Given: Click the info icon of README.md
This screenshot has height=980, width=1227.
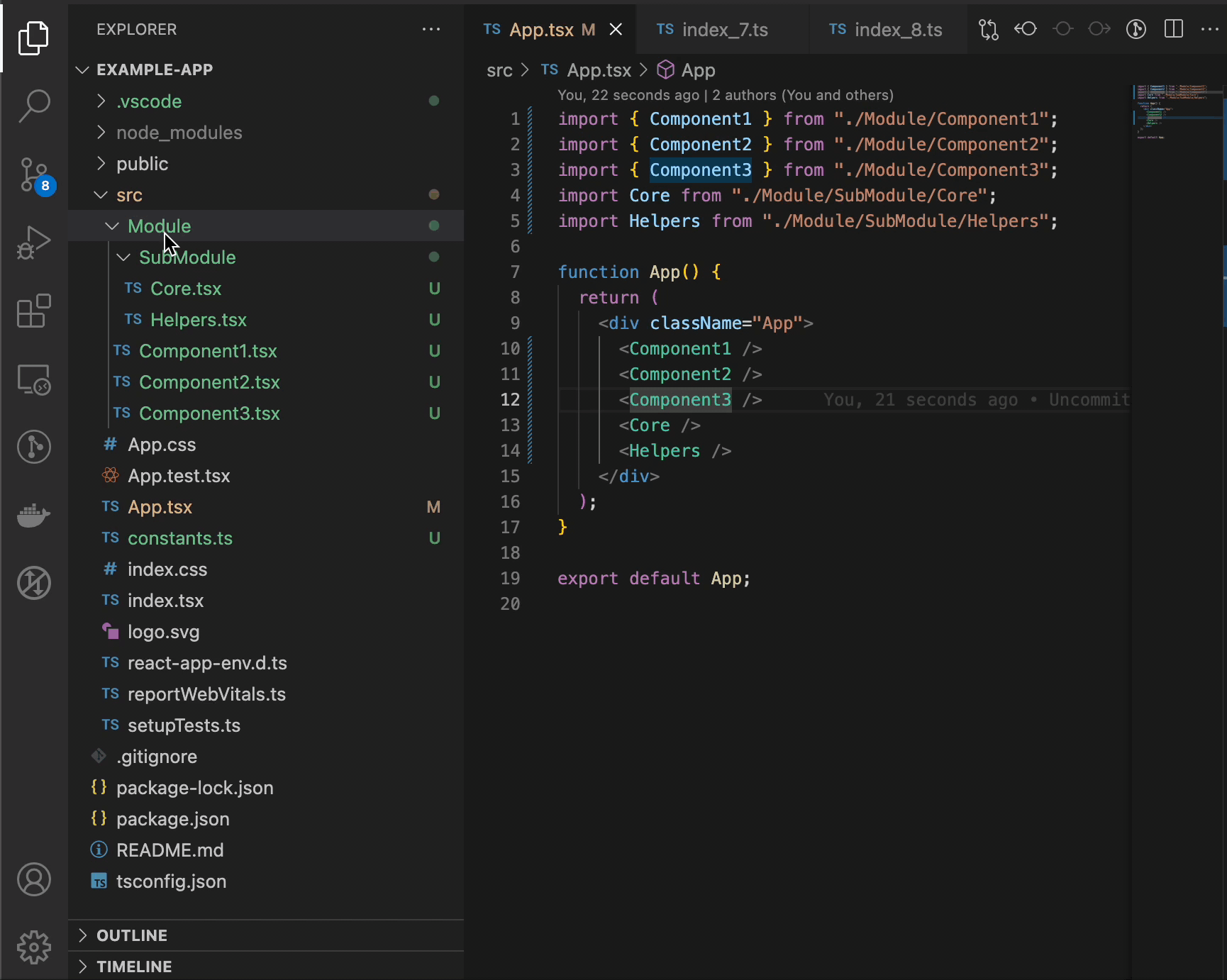Looking at the screenshot, I should [x=99, y=850].
